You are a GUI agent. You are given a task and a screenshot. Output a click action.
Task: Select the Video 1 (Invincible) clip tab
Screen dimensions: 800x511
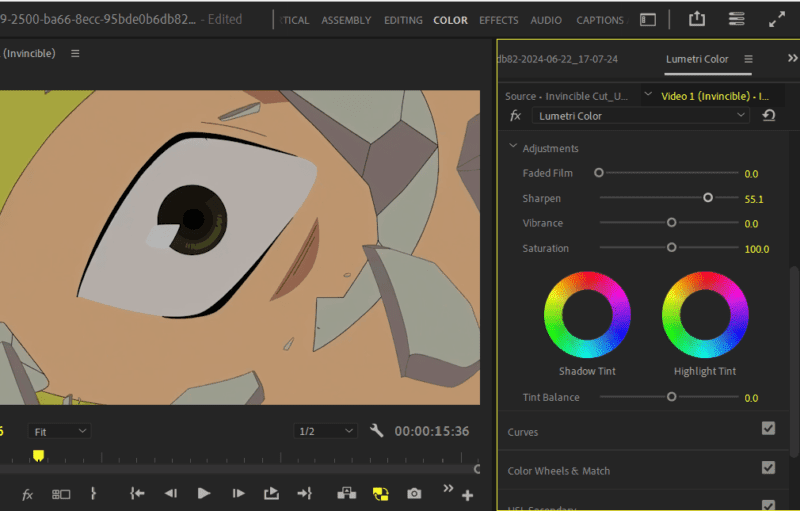pos(715,96)
